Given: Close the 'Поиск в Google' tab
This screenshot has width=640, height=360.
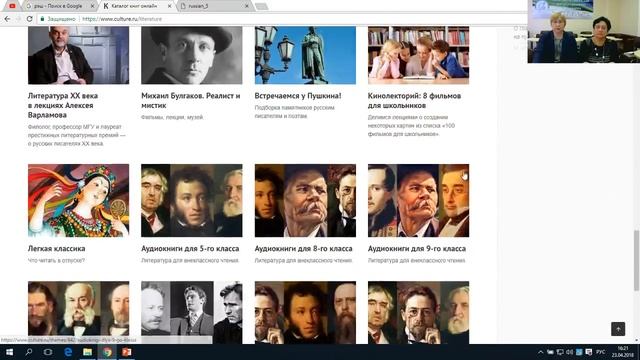Looking at the screenshot, I should 92,6.
